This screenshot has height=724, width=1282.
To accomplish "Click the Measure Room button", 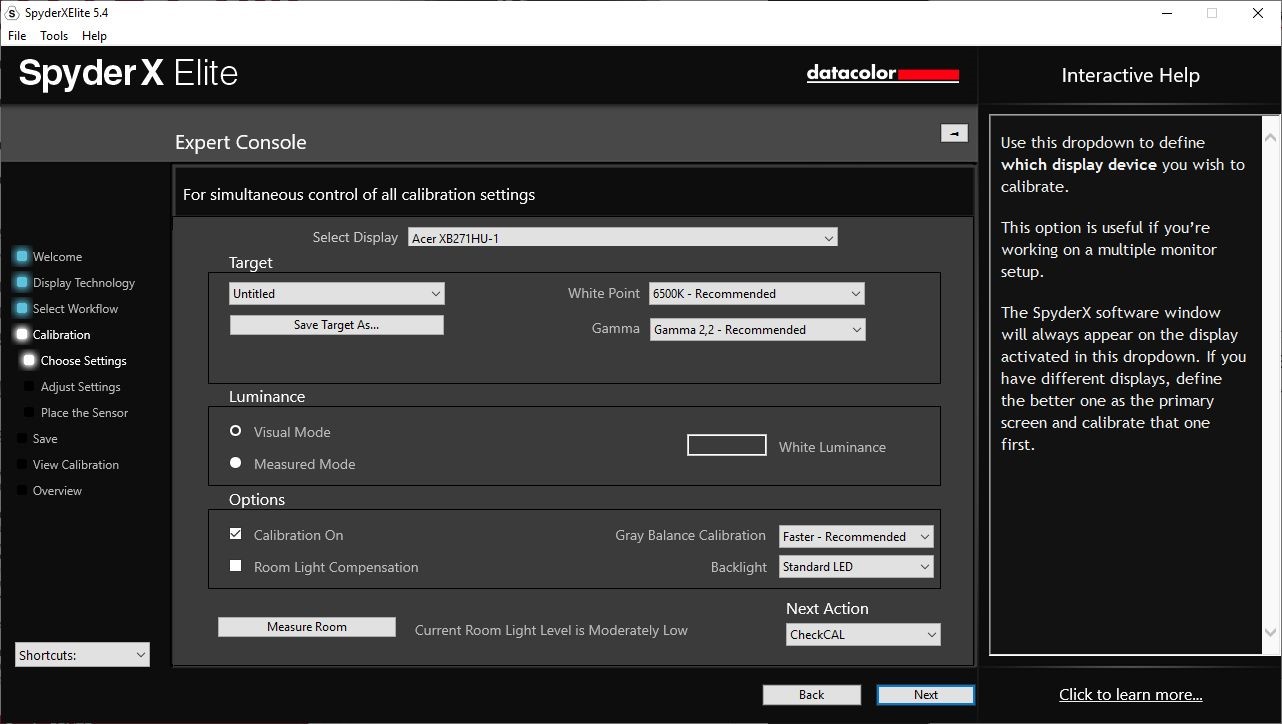I will click(307, 627).
